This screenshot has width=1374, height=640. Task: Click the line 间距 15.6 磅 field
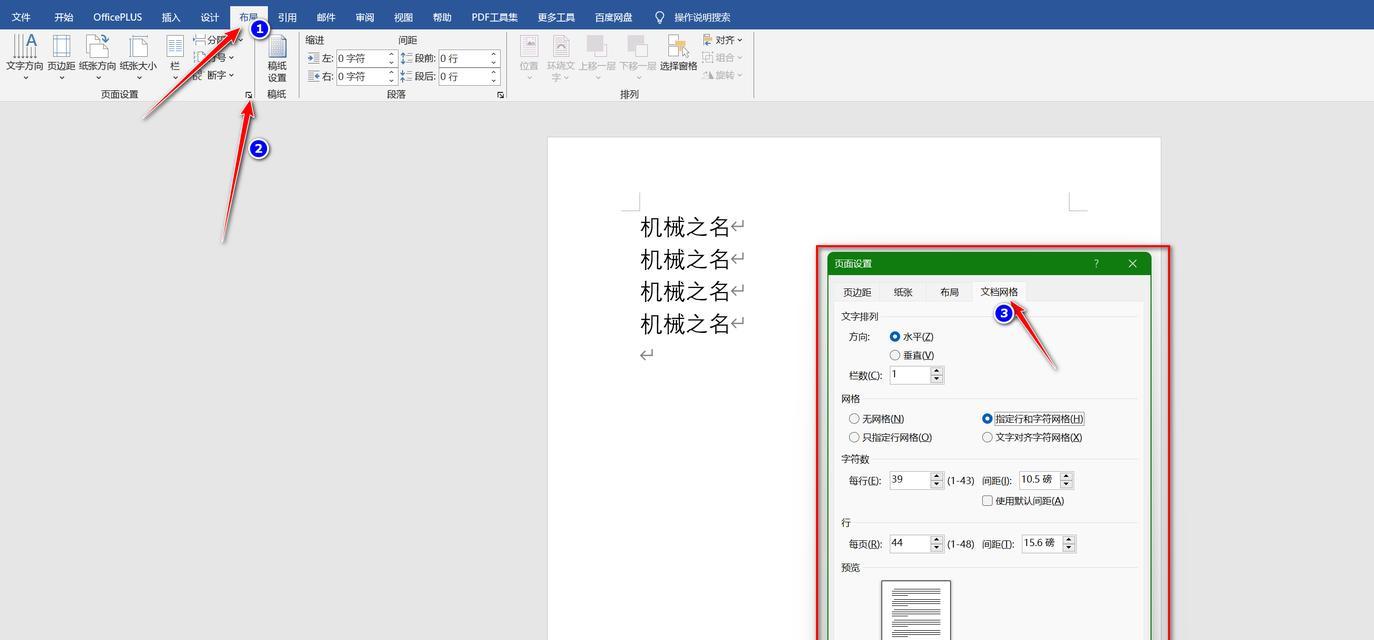(x=1041, y=544)
